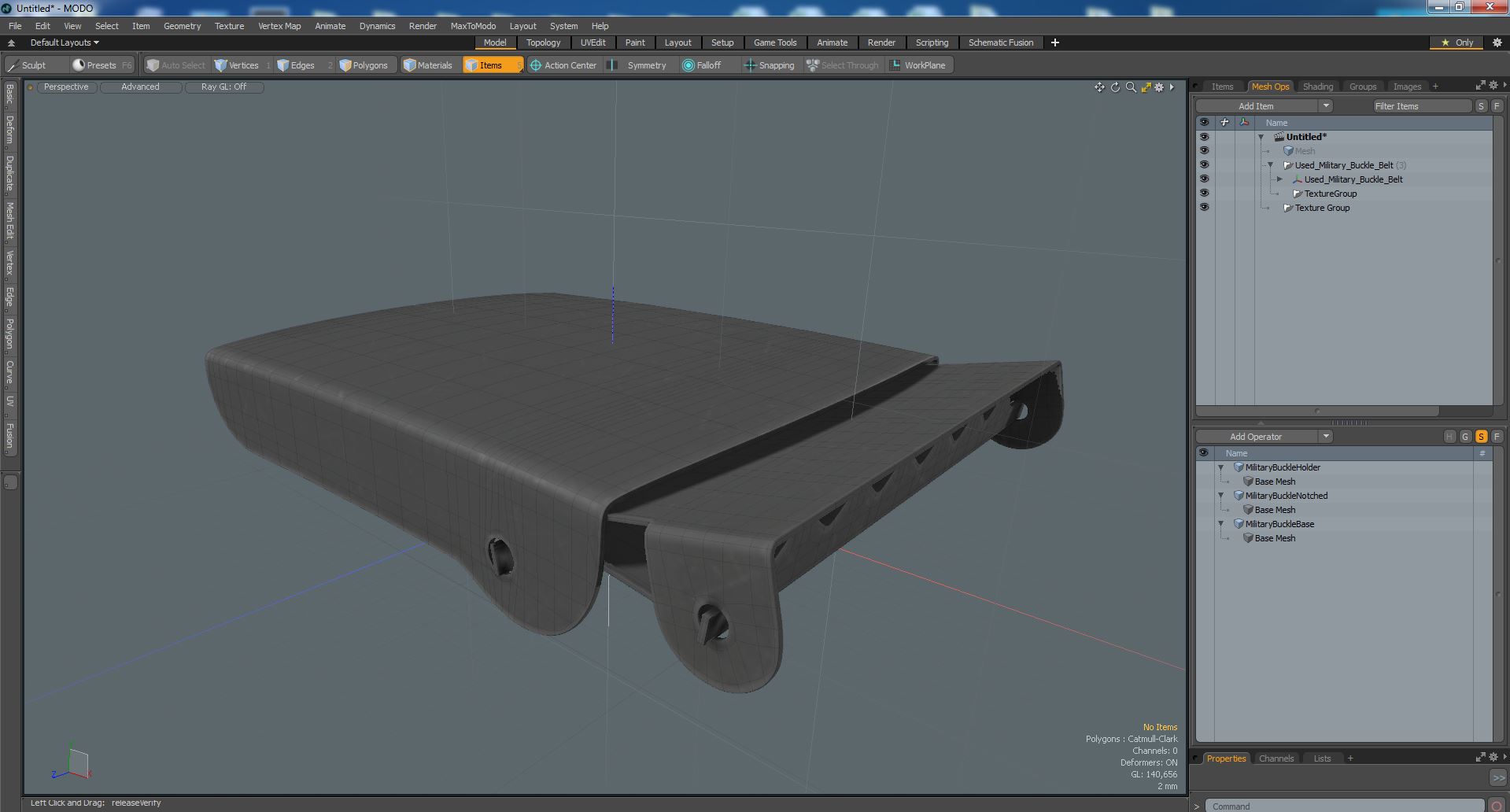1510x812 pixels.
Task: Toggle the G button beside Add Operator
Action: [1465, 437]
